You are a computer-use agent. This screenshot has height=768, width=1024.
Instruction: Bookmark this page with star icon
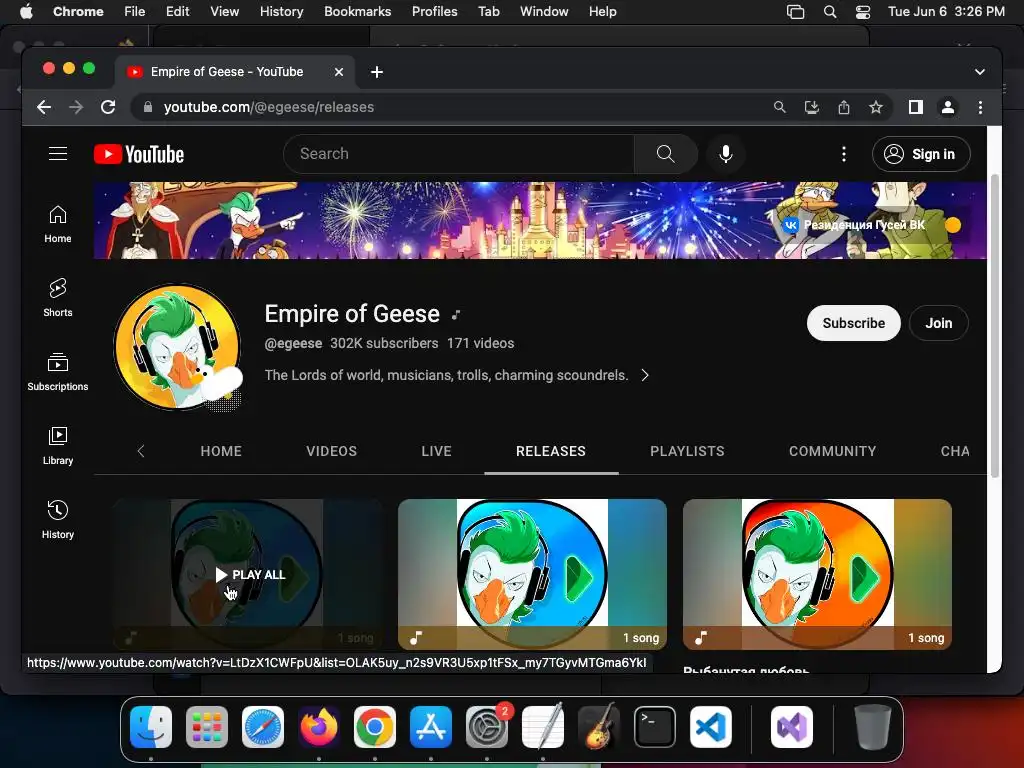(x=876, y=107)
